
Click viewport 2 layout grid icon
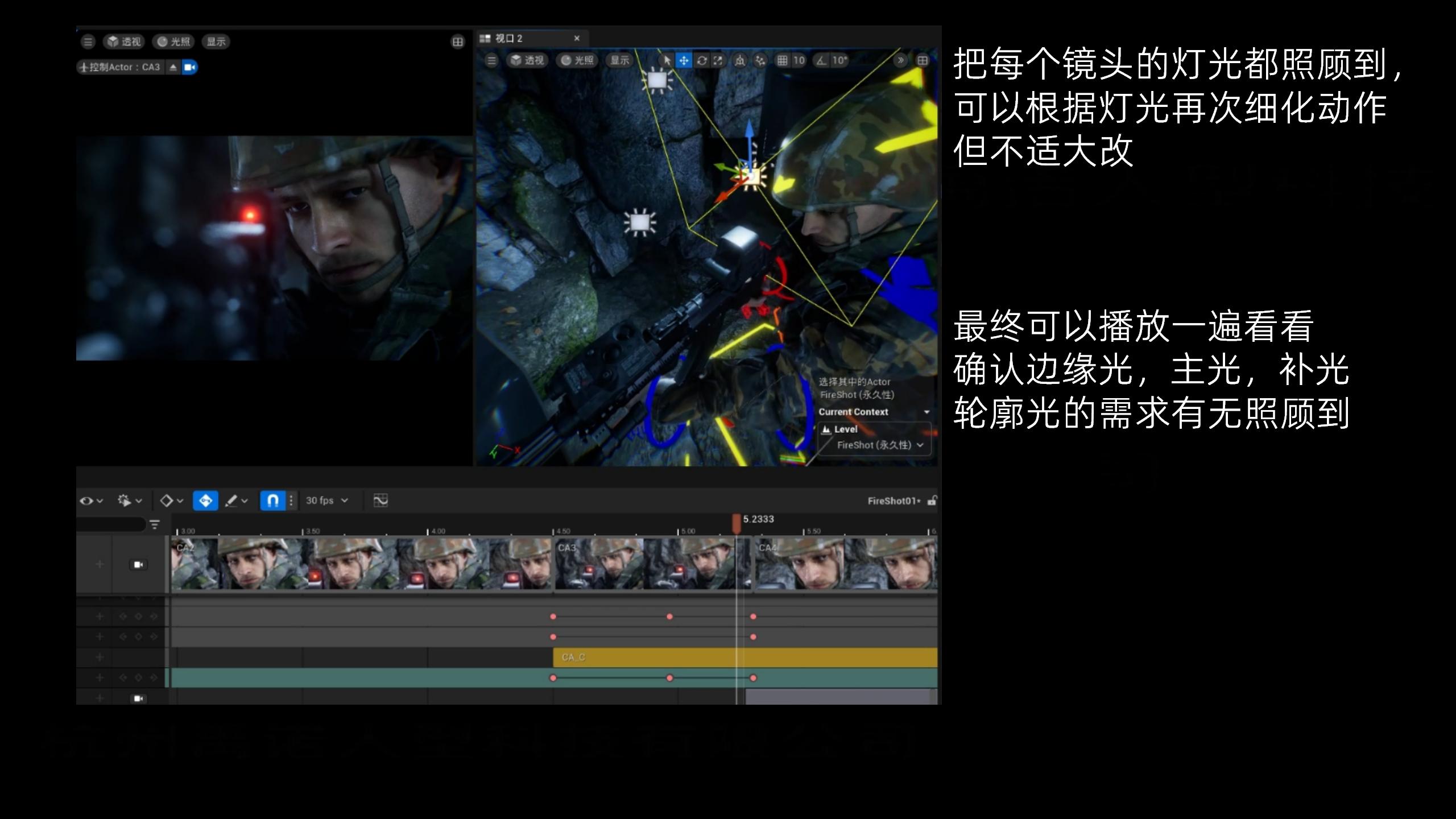(923, 60)
